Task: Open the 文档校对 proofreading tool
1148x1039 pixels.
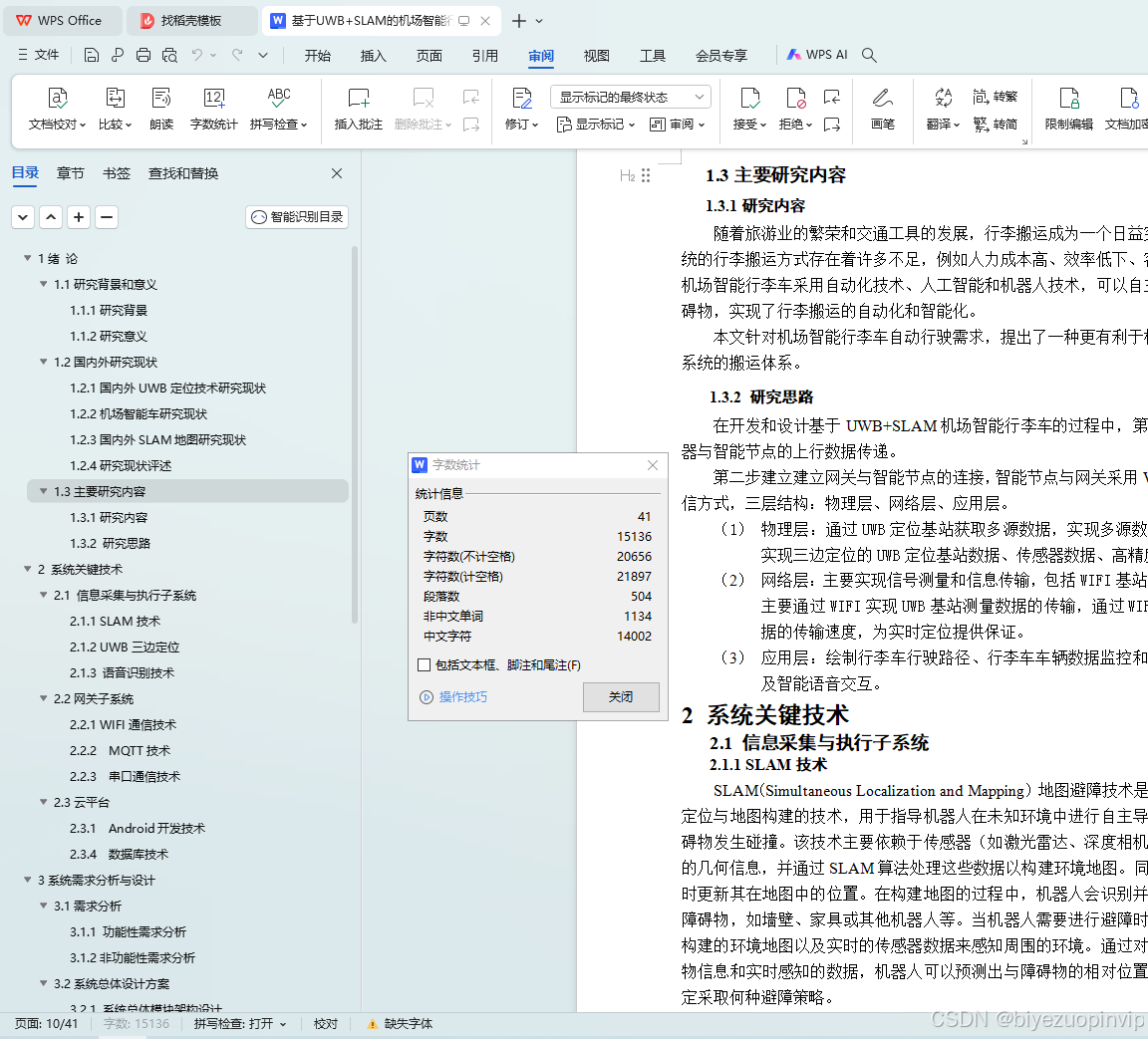Action: point(57,109)
